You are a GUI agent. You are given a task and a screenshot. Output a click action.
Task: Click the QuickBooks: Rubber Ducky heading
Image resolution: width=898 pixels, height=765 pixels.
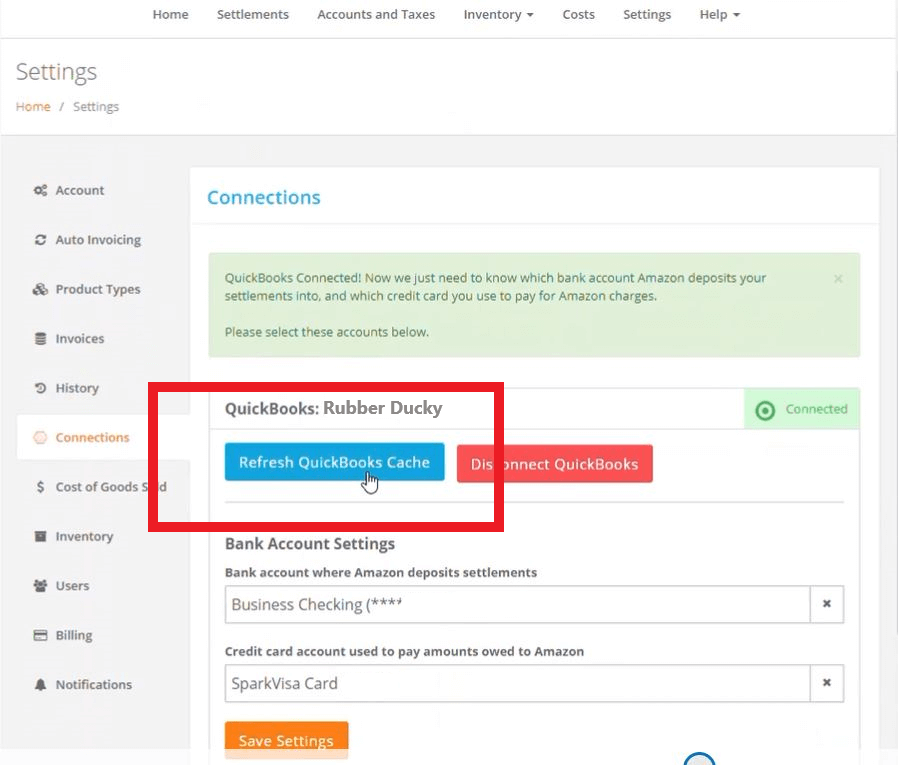pyautogui.click(x=333, y=408)
